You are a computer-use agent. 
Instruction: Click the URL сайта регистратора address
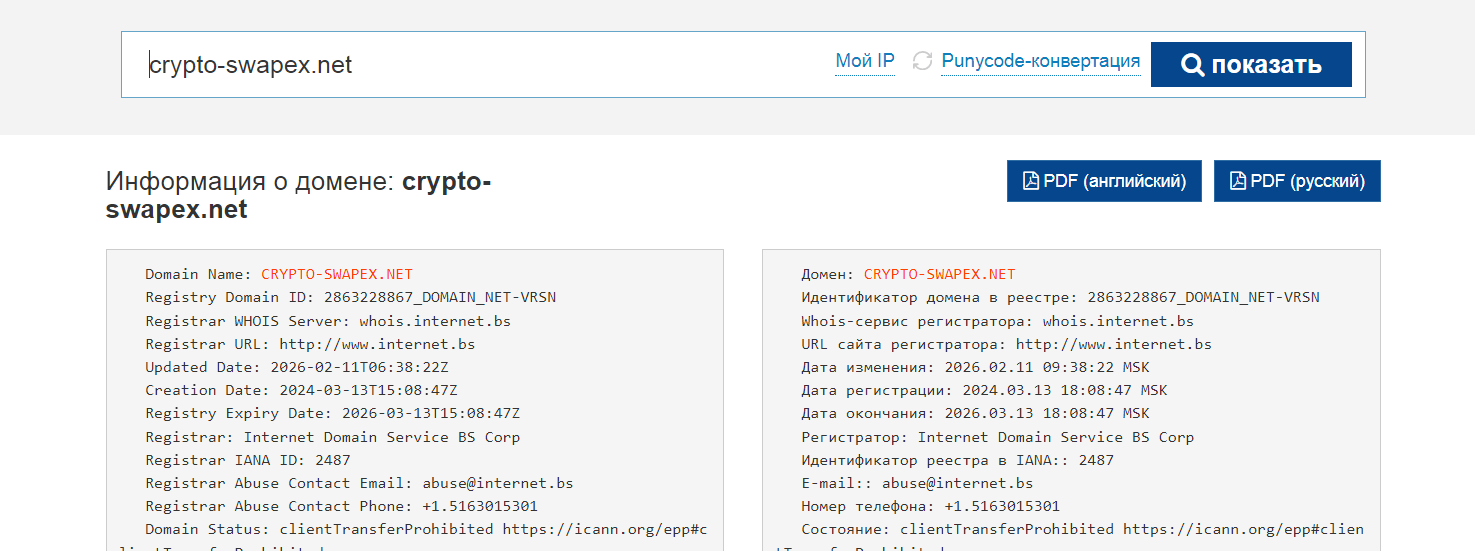(x=1113, y=344)
